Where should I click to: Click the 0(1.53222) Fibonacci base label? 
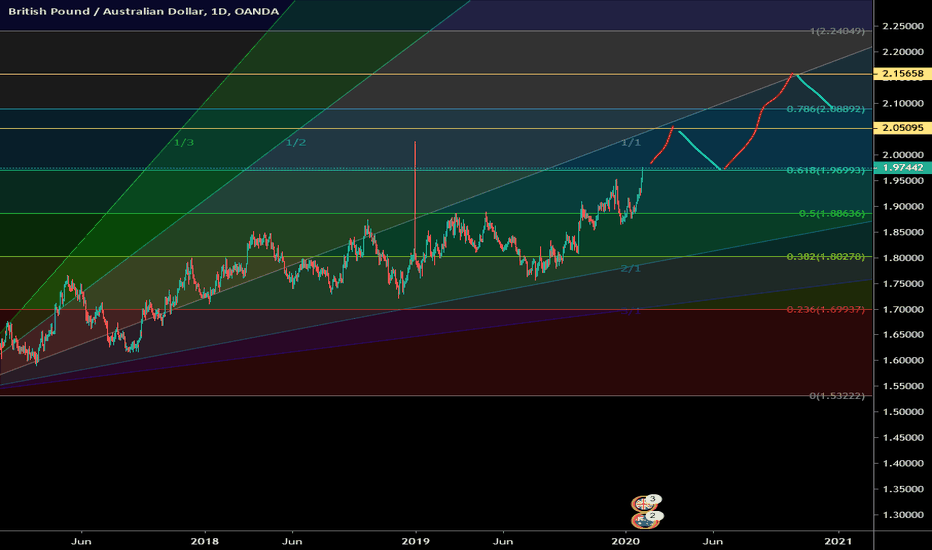pyautogui.click(x=837, y=396)
